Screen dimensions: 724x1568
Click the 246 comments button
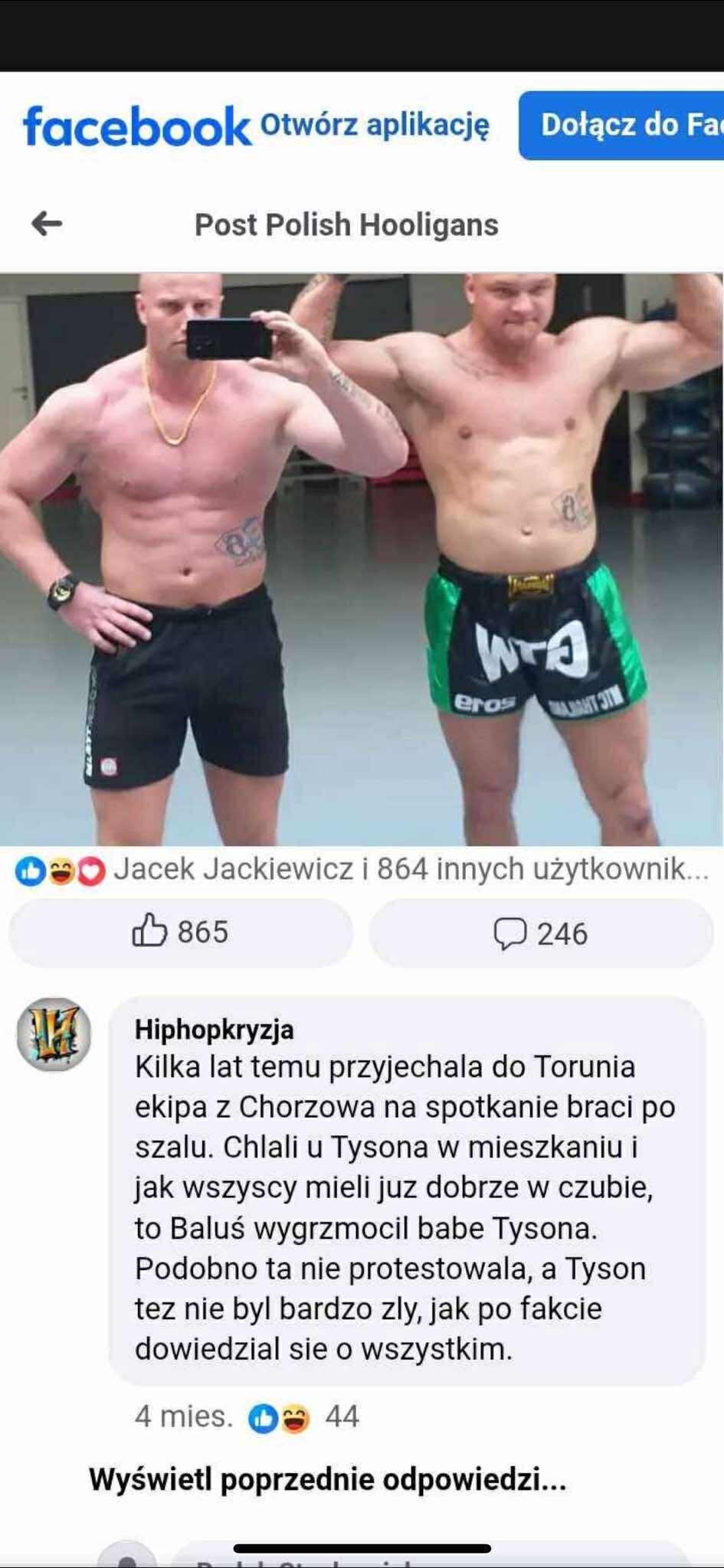pos(542,933)
